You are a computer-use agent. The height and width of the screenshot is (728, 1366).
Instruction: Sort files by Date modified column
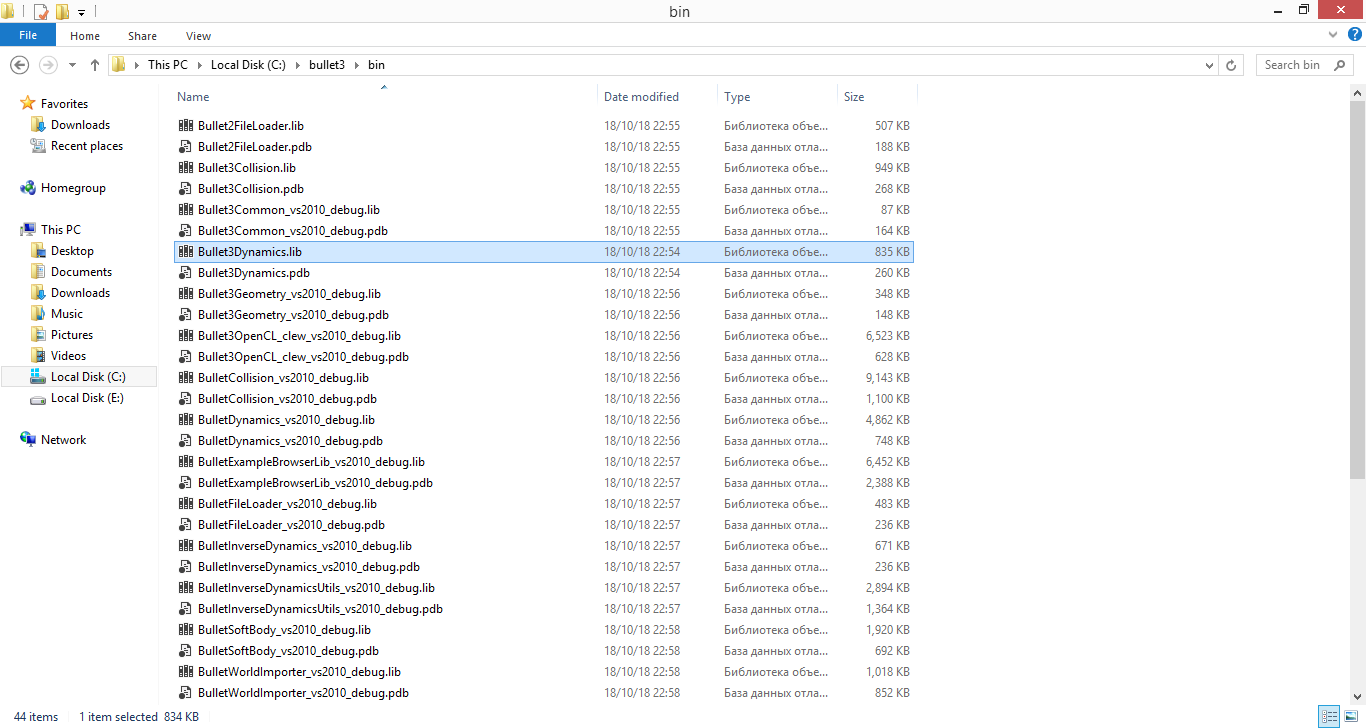point(641,97)
